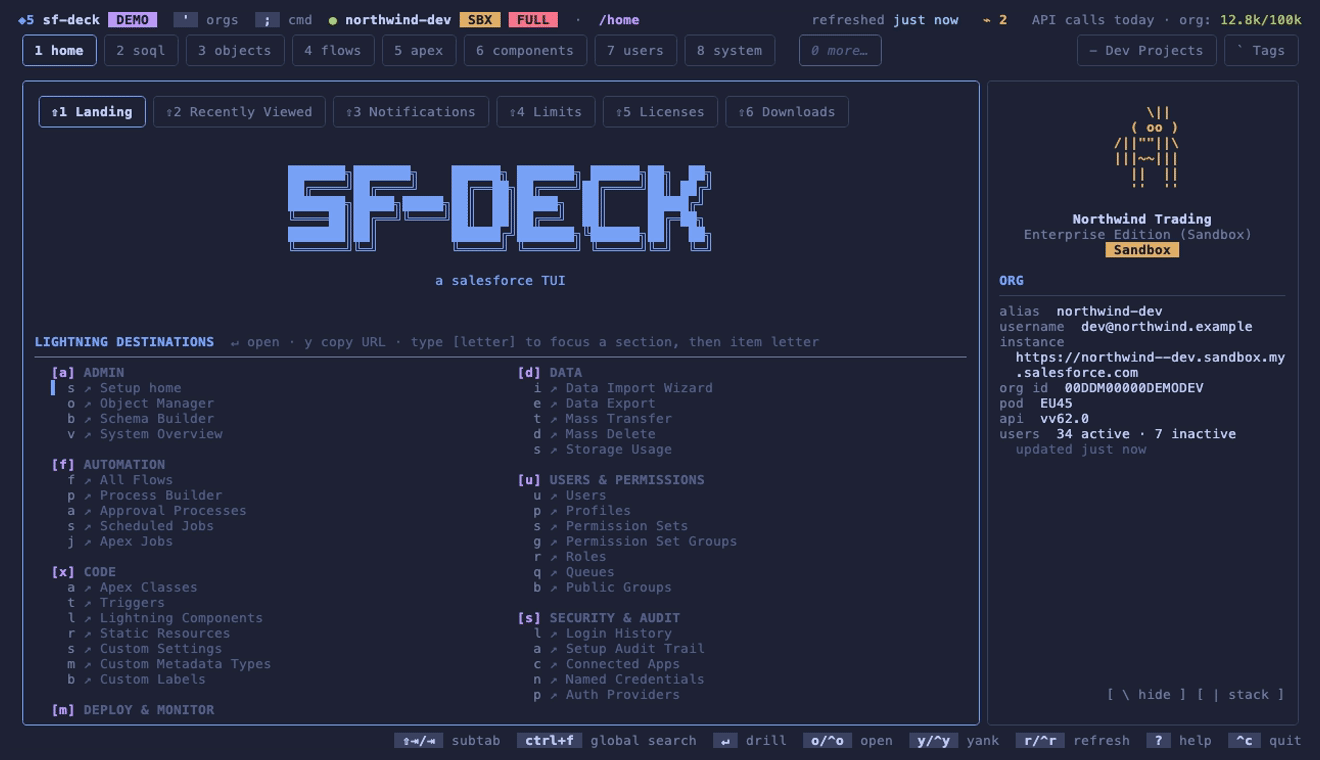Focus the [f] AUTOMATION section
Viewport: 1320px width, 760px height.
108,465
